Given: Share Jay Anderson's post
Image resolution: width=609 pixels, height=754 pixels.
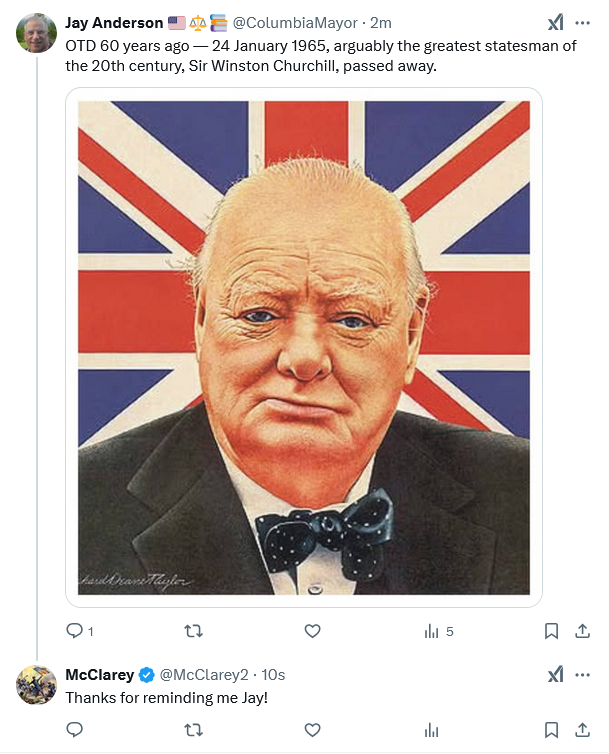Looking at the screenshot, I should [x=581, y=631].
